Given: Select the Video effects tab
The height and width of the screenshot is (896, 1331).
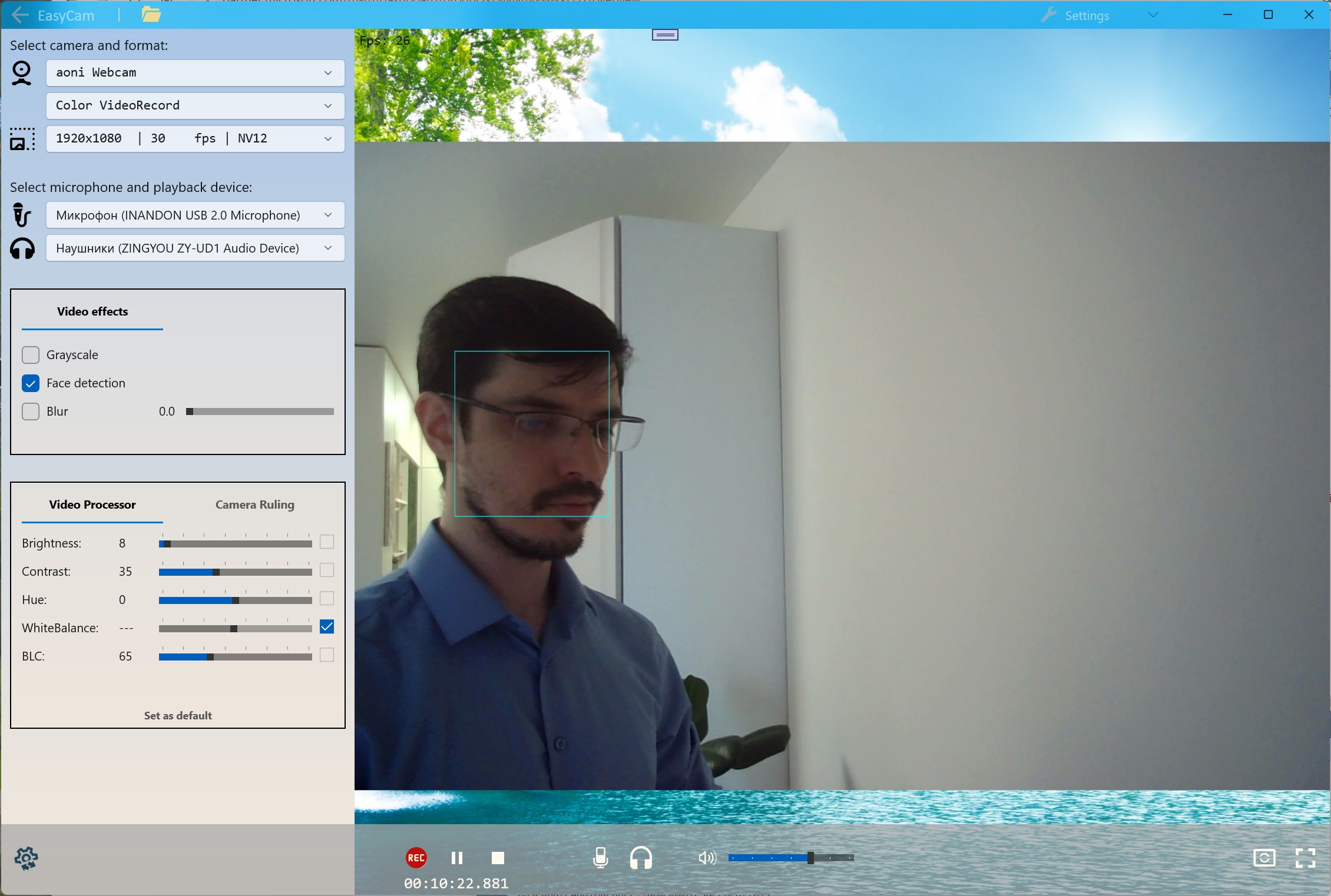Looking at the screenshot, I should pos(92,311).
